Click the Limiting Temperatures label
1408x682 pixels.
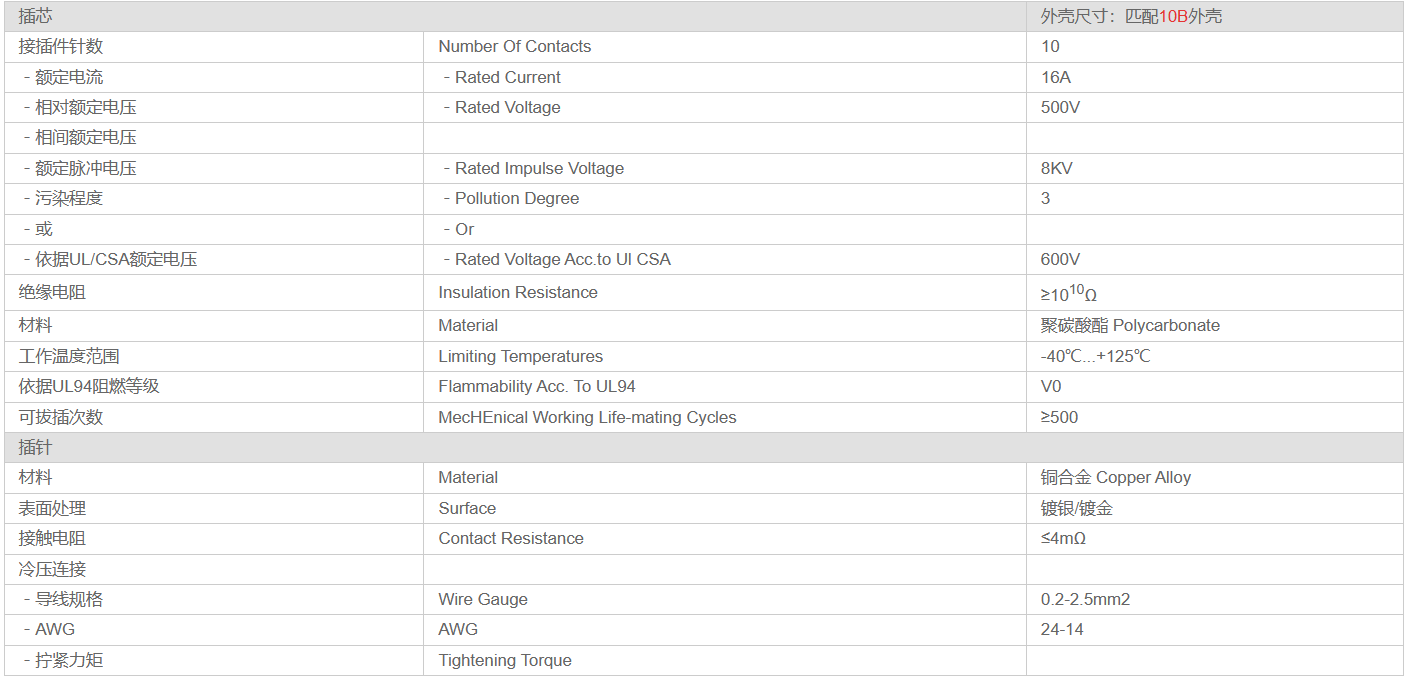pos(520,356)
